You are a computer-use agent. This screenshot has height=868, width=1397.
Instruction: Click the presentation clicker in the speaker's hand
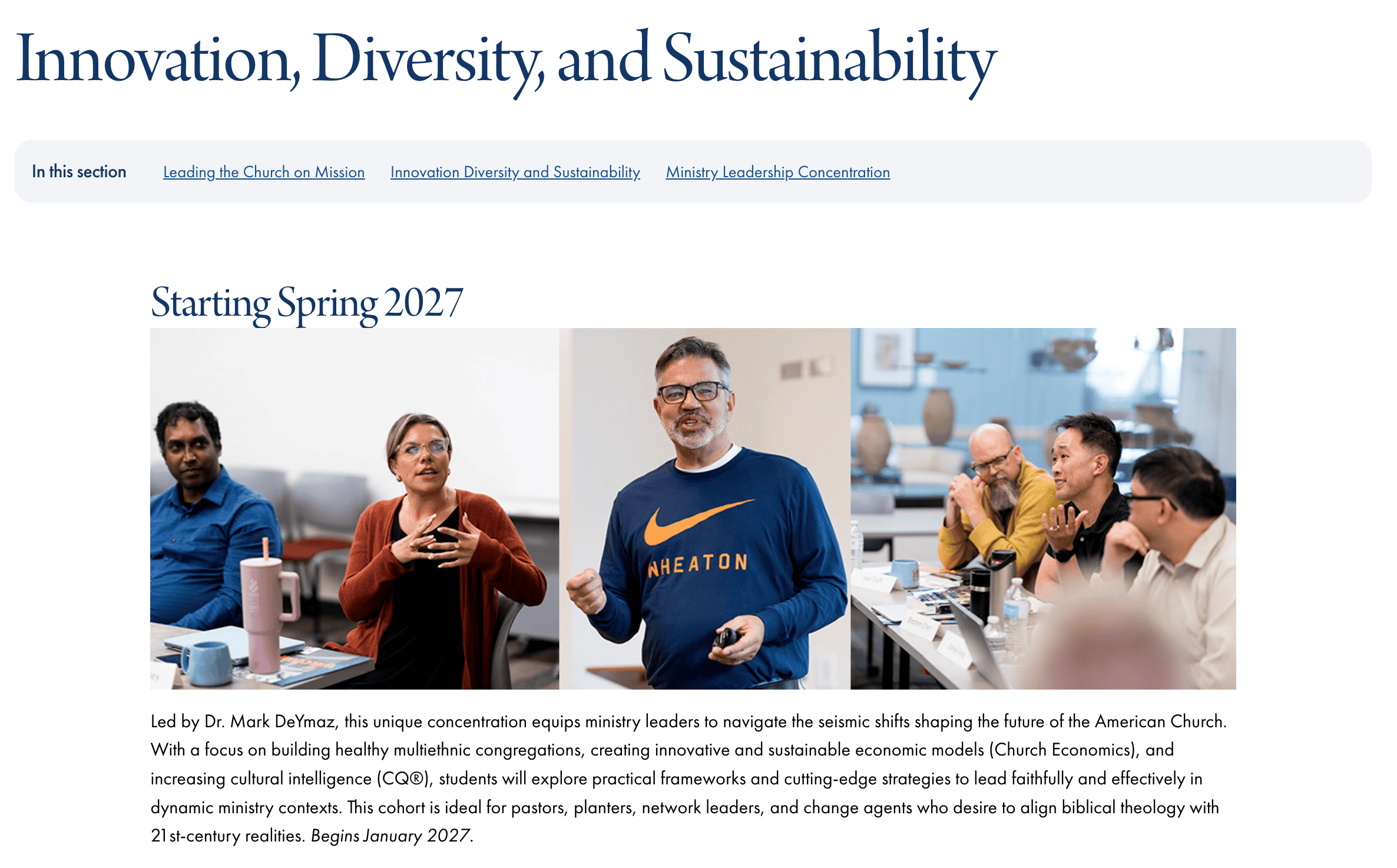tap(727, 638)
